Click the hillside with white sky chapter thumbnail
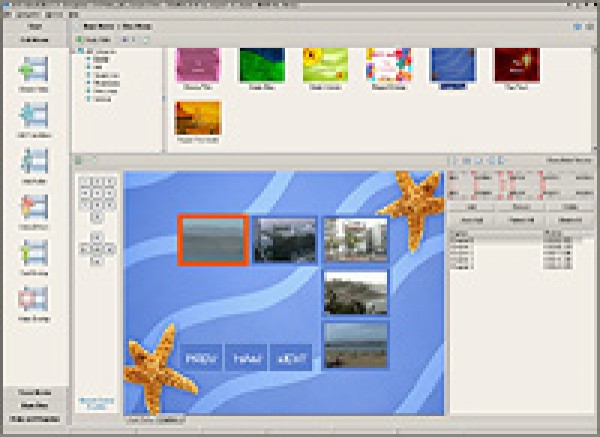Image resolution: width=600 pixels, height=437 pixels. (x=356, y=293)
